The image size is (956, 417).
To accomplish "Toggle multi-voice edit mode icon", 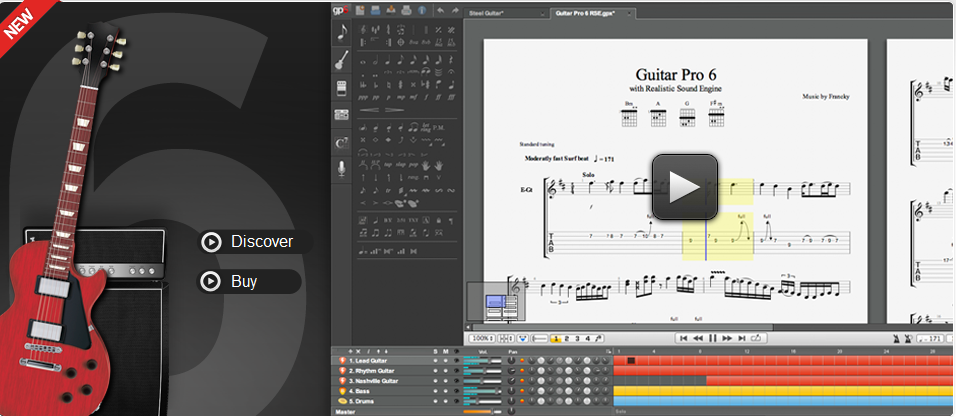I will click(x=599, y=338).
